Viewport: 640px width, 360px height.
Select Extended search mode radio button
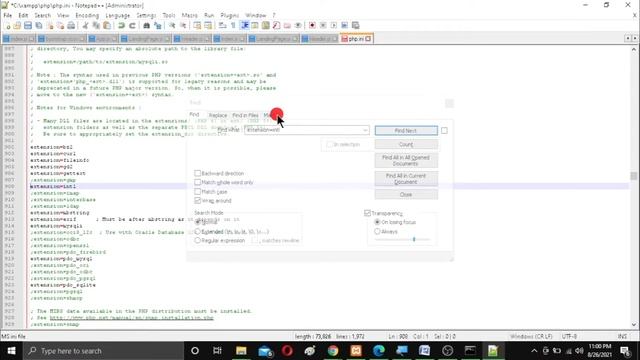pos(198,231)
